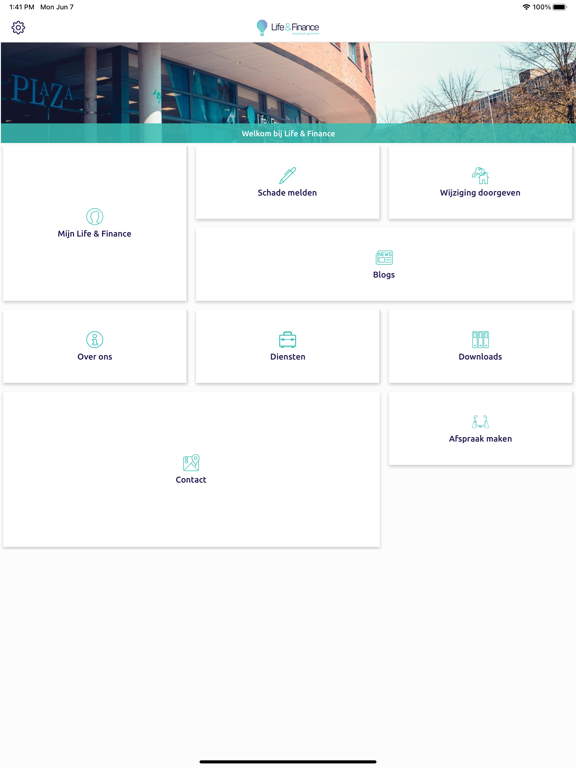Tap the profile head icon for Mijn Life & Finance

point(95,216)
